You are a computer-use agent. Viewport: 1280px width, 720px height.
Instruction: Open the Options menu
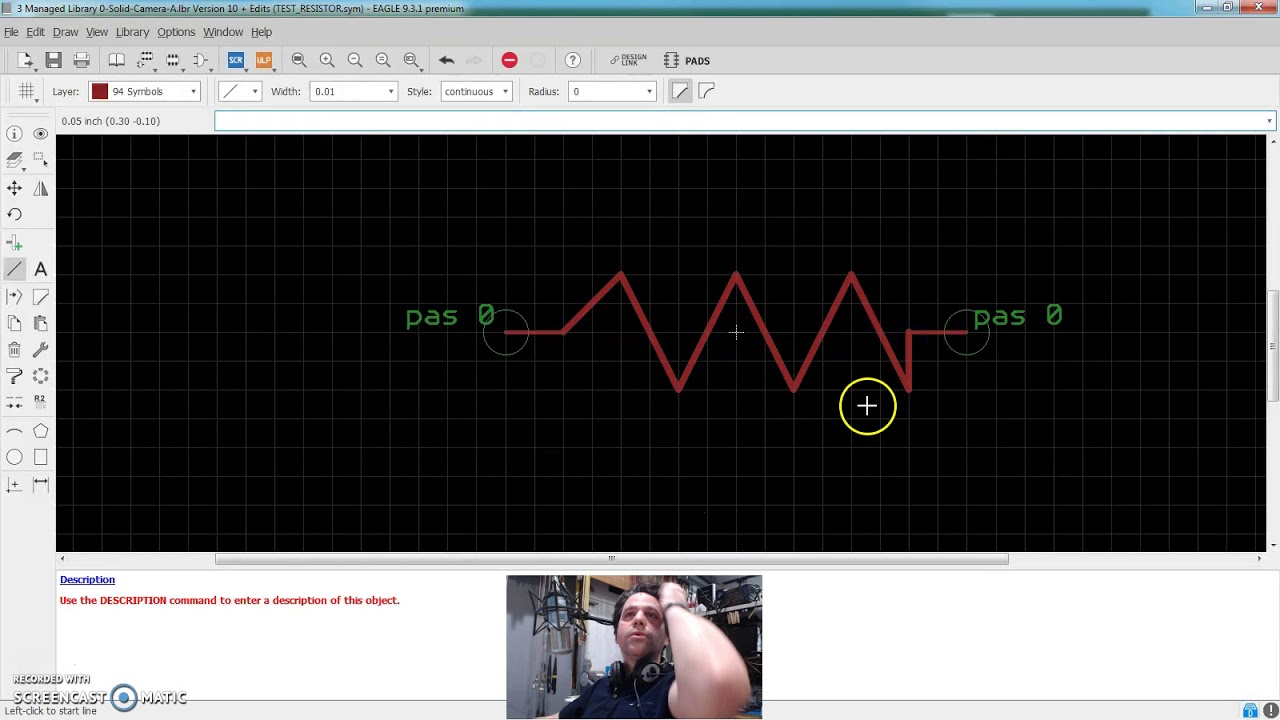(x=176, y=32)
